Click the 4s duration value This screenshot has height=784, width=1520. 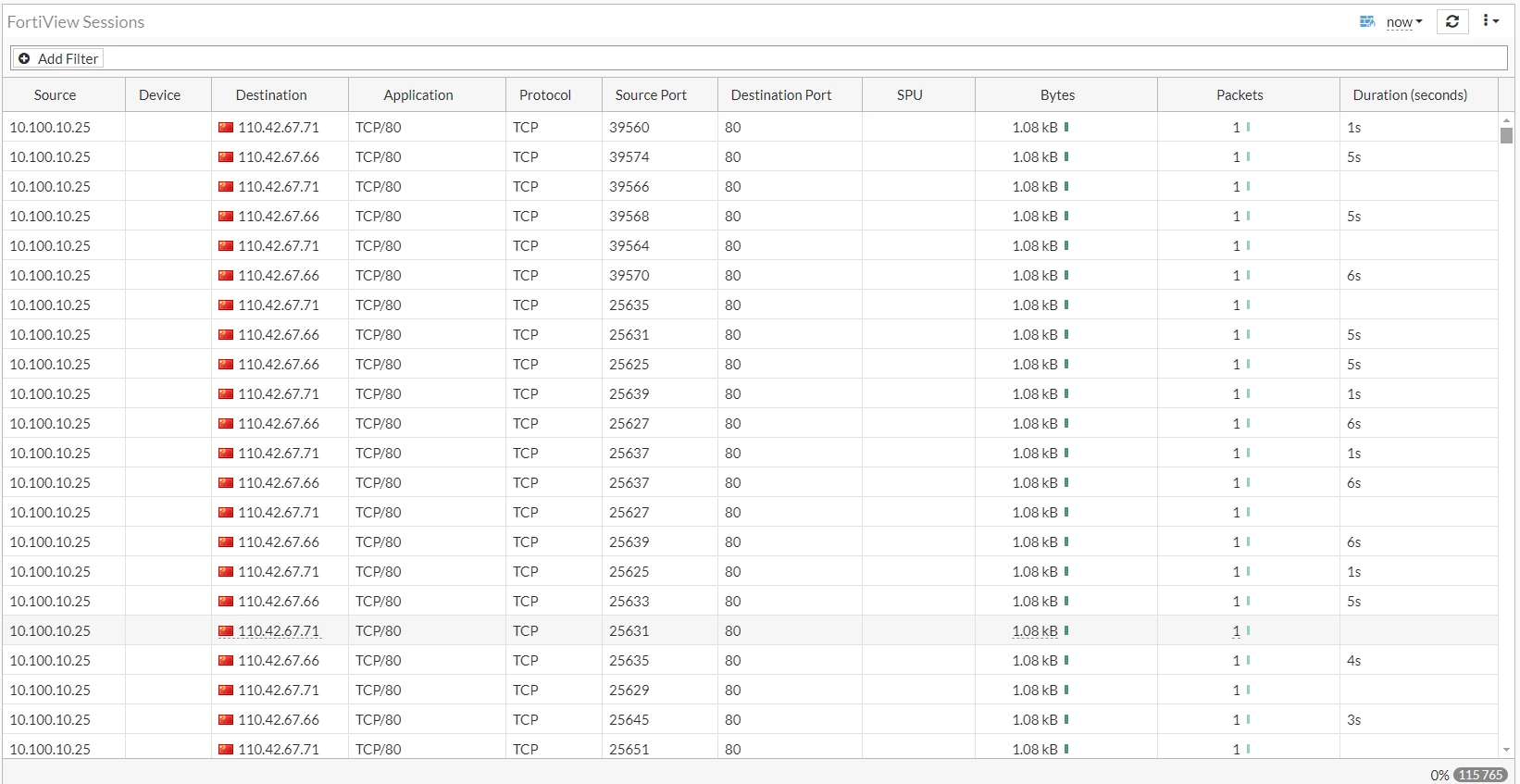[x=1354, y=661]
